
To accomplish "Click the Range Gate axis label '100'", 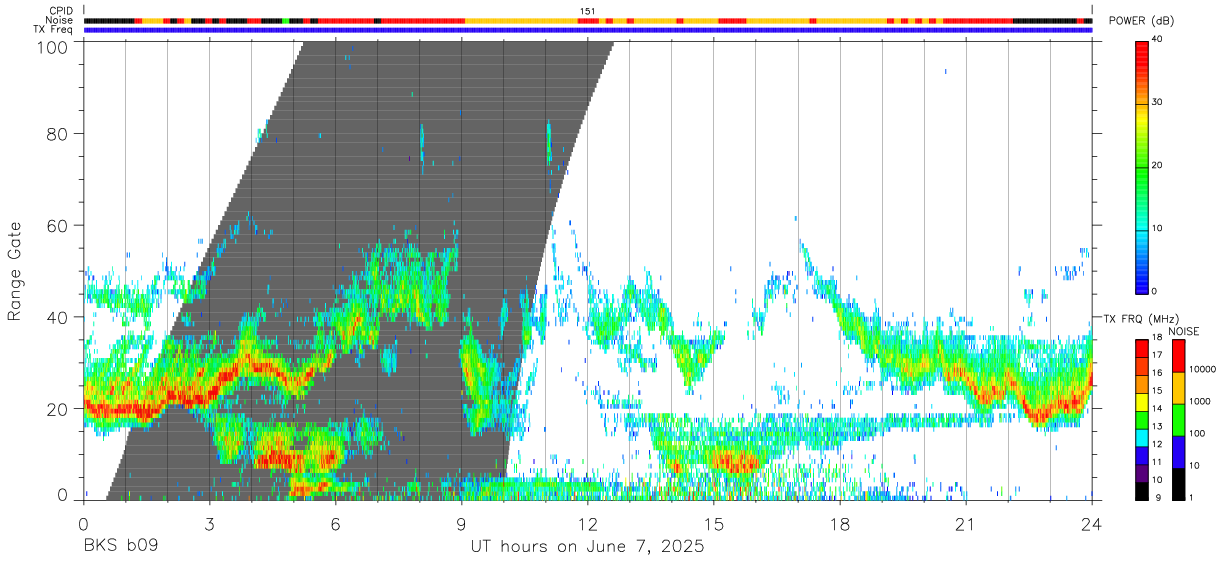I will pyautogui.click(x=54, y=47).
